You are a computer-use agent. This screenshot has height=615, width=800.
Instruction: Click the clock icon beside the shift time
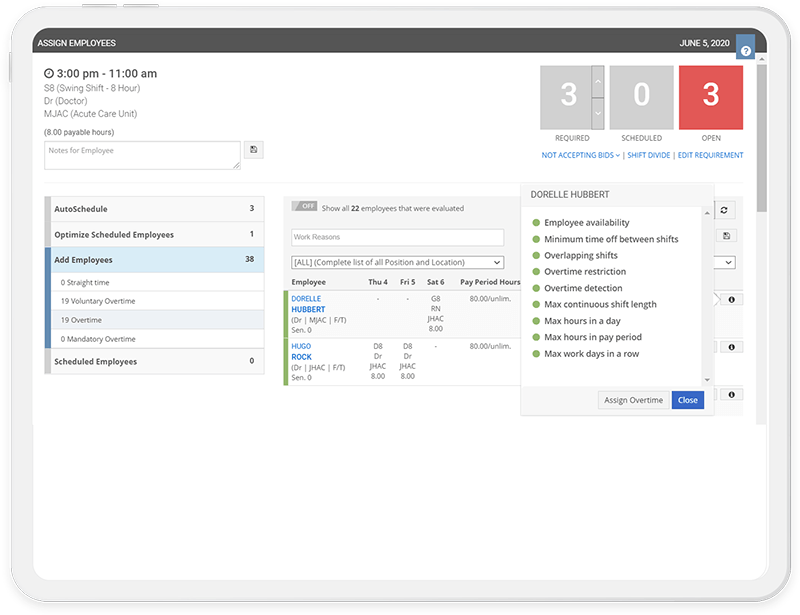49,73
